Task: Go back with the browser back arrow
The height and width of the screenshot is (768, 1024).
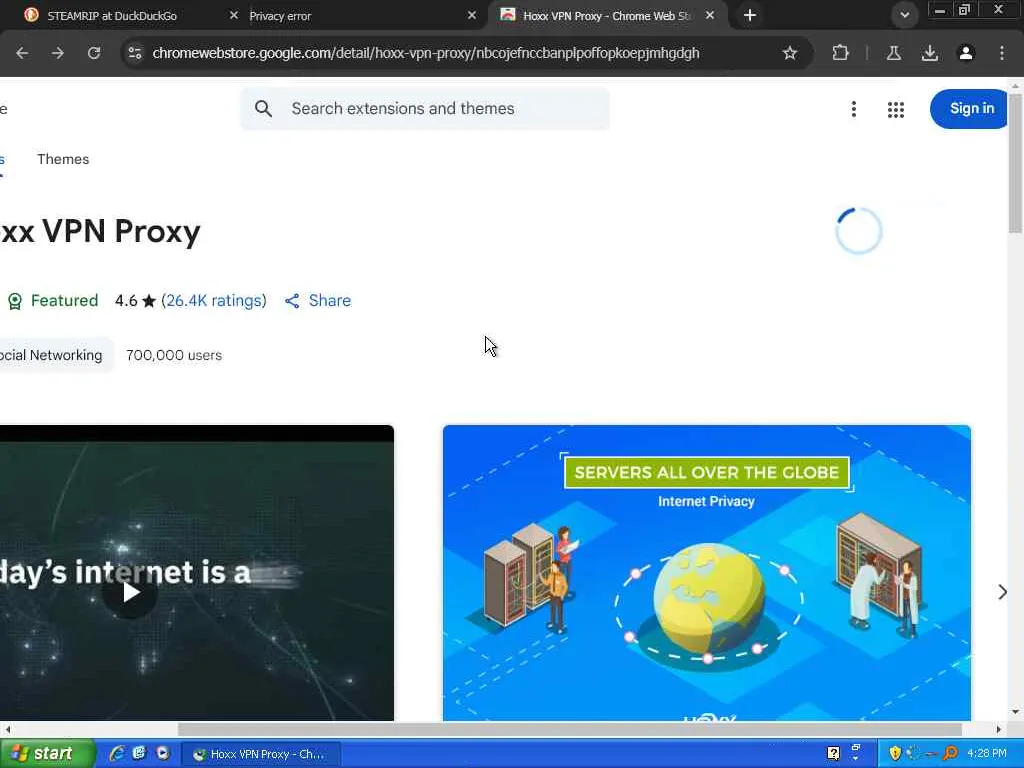Action: click(x=22, y=53)
